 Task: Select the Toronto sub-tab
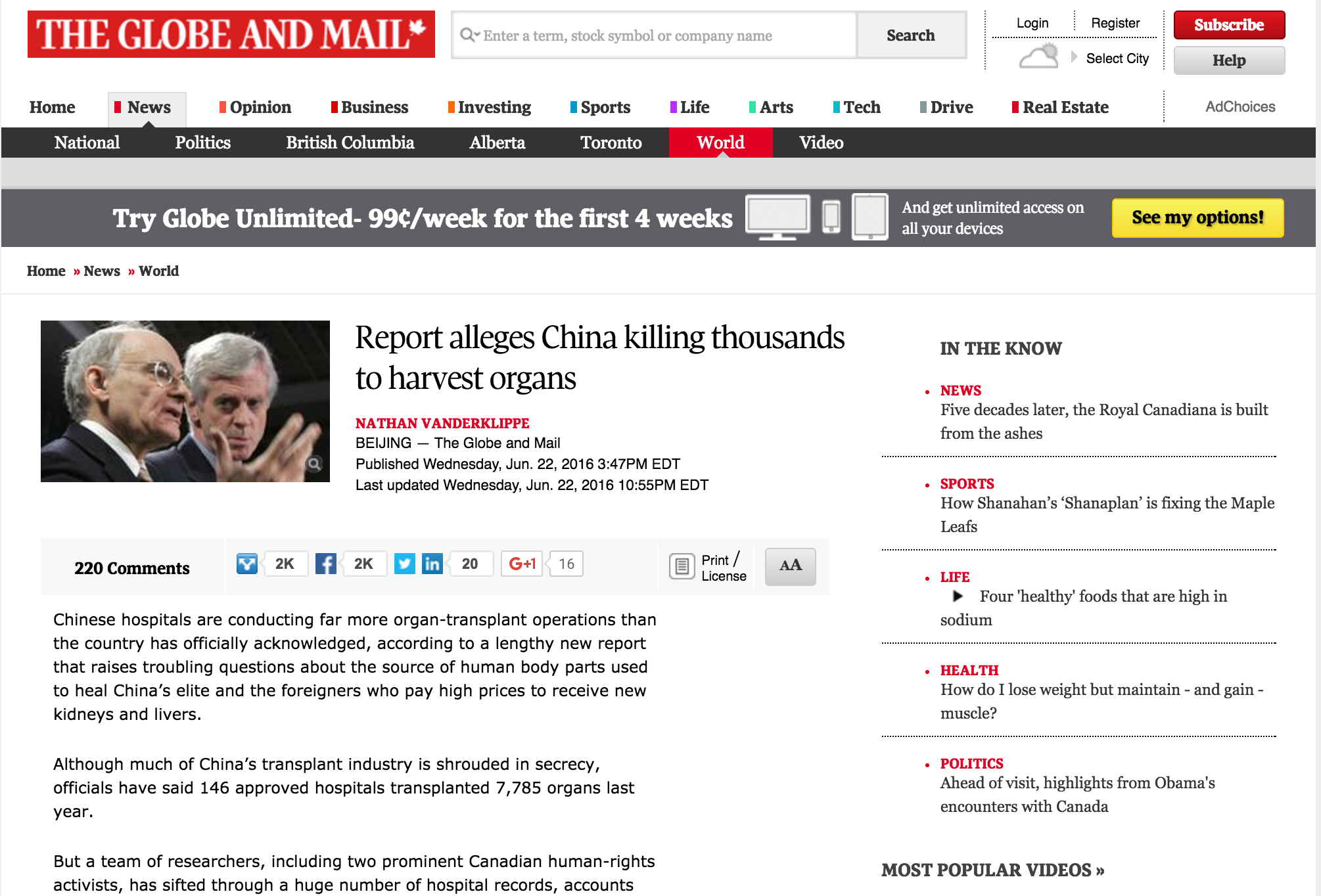611,143
